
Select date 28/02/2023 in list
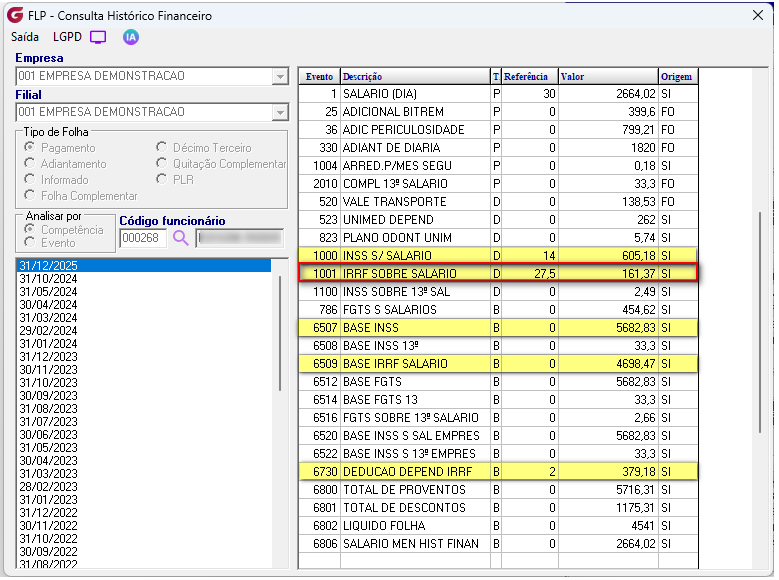click(x=144, y=487)
